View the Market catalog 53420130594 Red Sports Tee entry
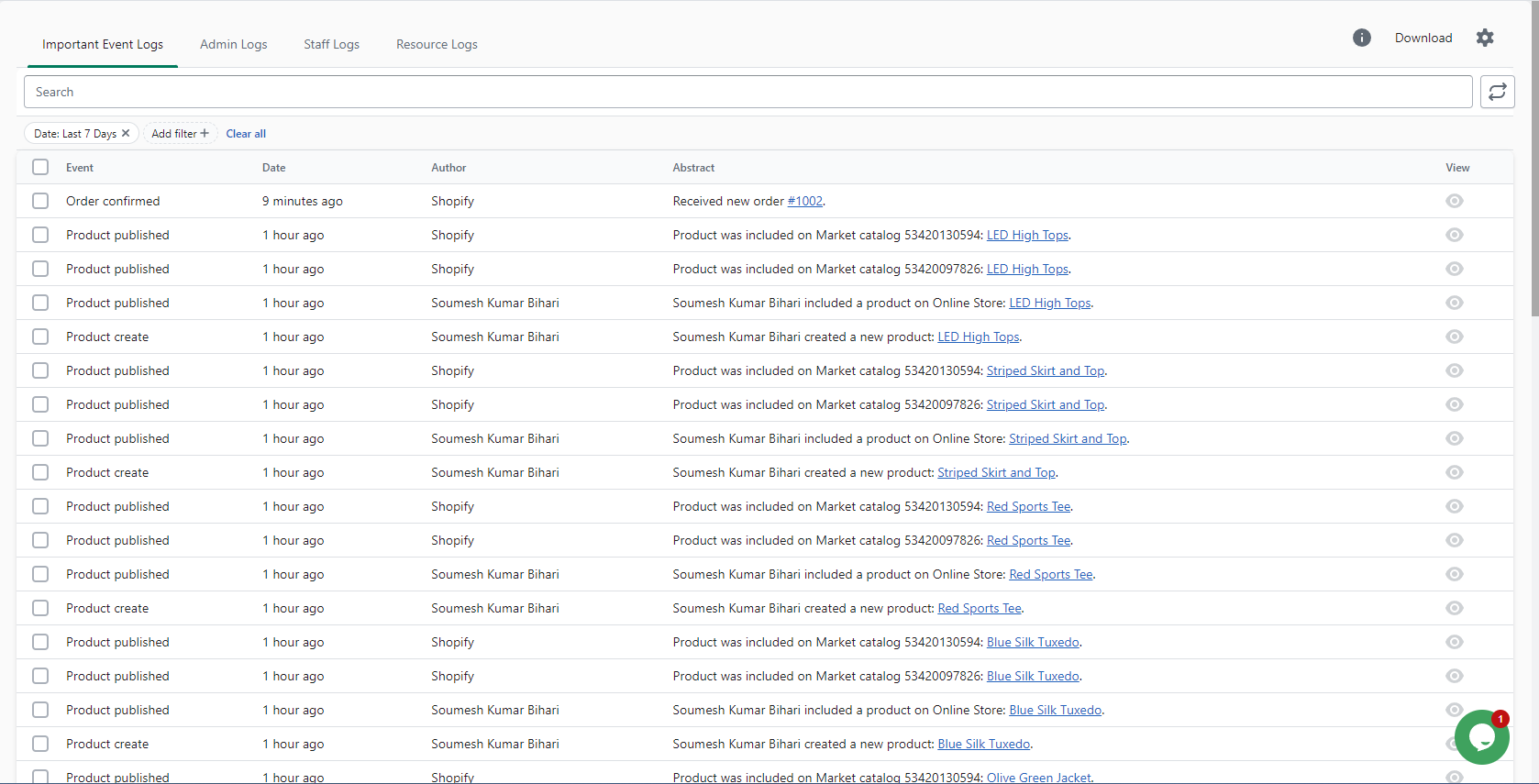The image size is (1539, 784). pyautogui.click(x=1455, y=506)
